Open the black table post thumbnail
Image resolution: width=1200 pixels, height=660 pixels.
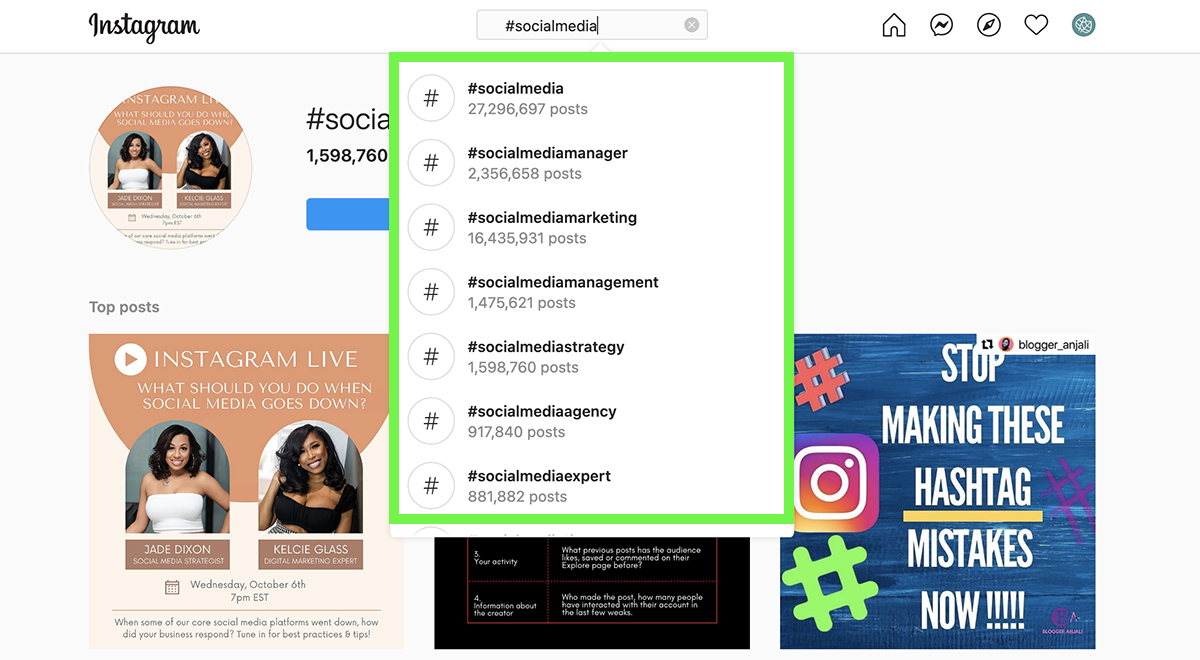[x=592, y=594]
